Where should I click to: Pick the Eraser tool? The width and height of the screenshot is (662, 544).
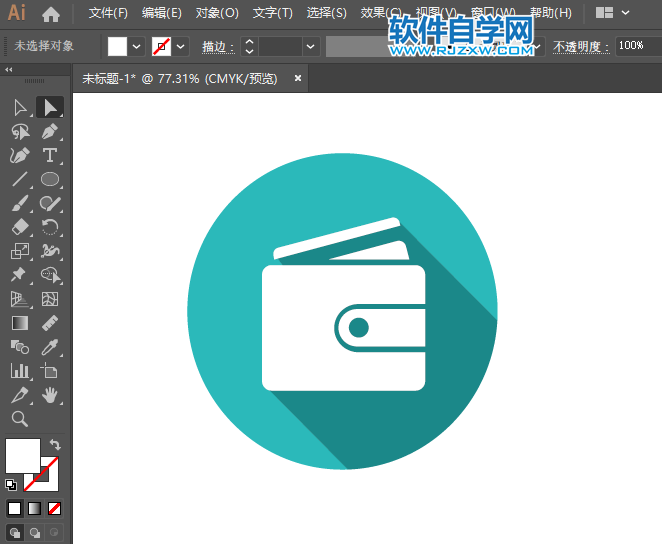(x=20, y=227)
